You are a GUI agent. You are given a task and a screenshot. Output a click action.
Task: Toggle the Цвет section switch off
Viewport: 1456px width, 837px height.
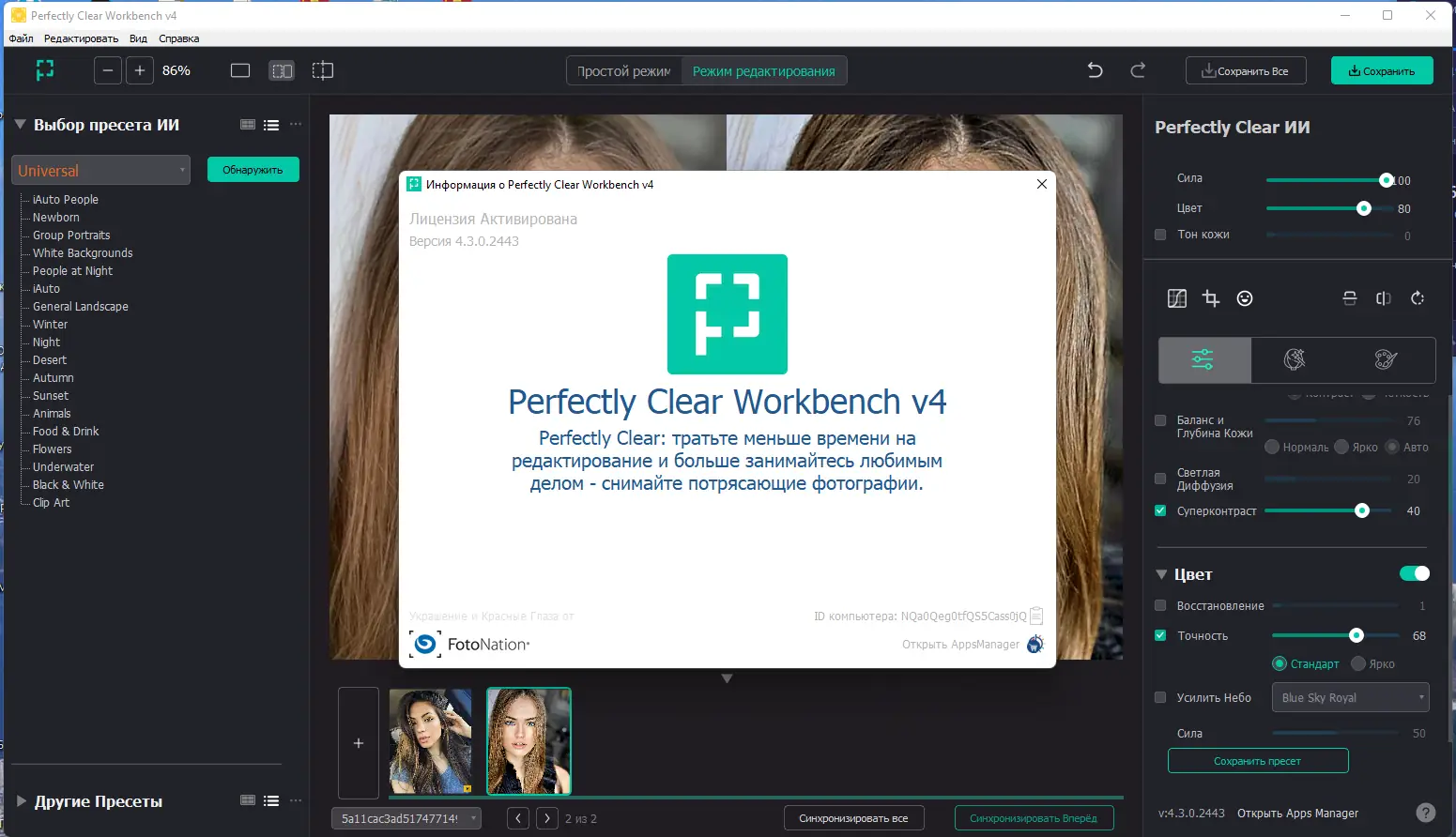point(1414,573)
